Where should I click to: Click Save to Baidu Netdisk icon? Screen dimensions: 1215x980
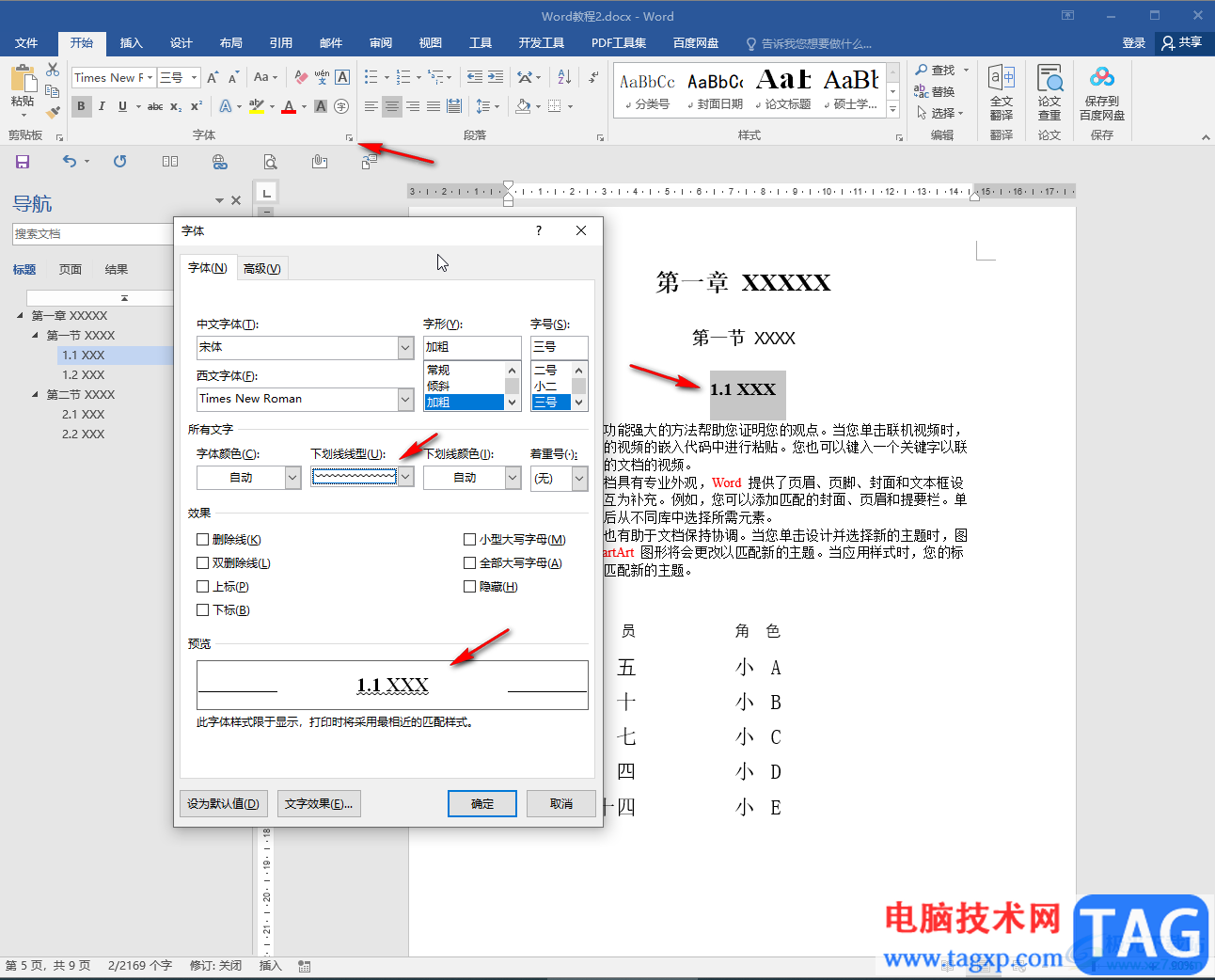tap(1102, 92)
